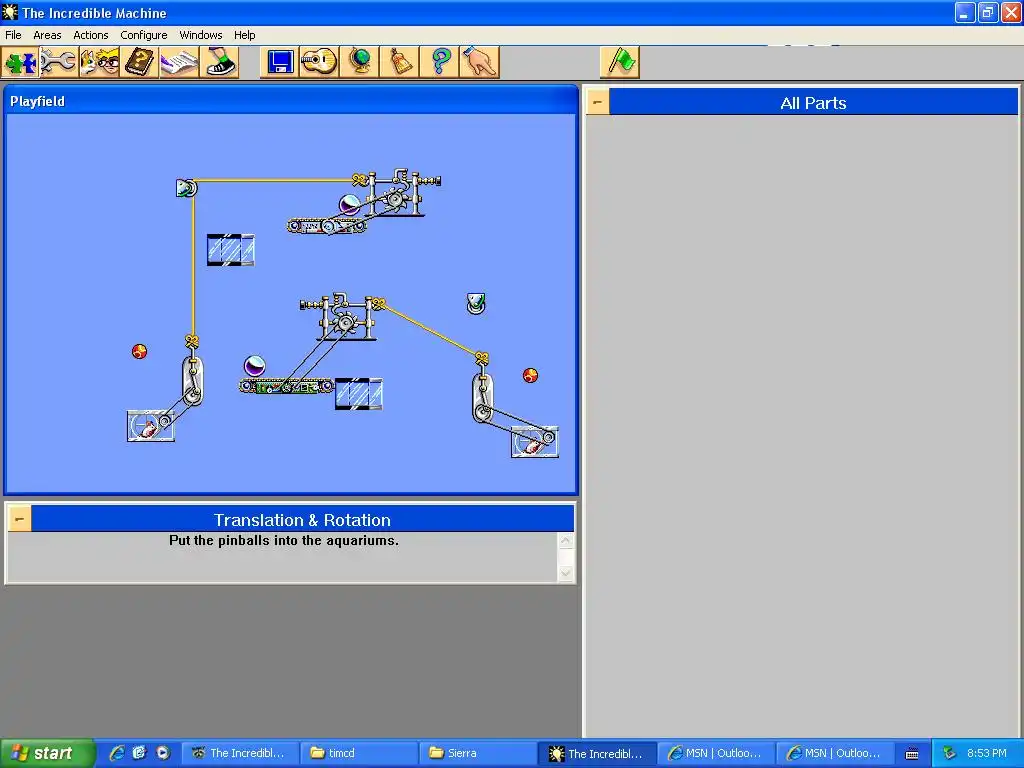Click the globe icon in toolbar
Screen dimensions: 1024x768
(359, 63)
